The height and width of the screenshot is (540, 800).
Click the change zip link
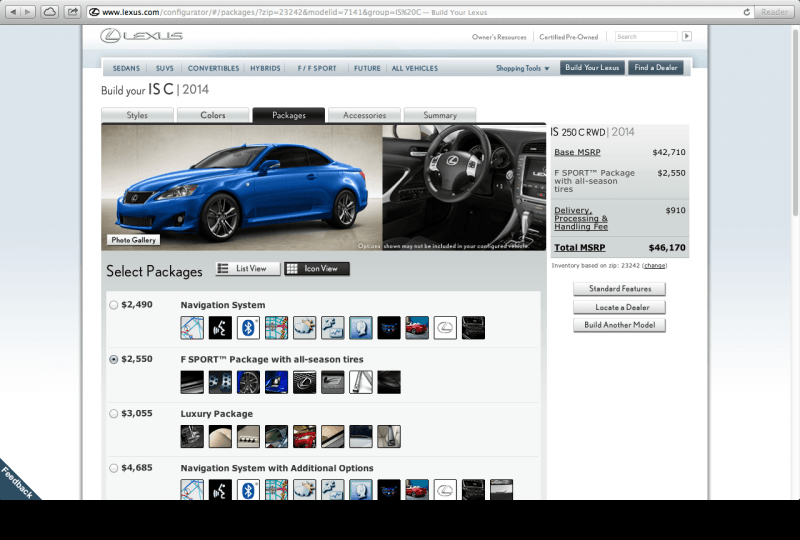[x=655, y=265]
